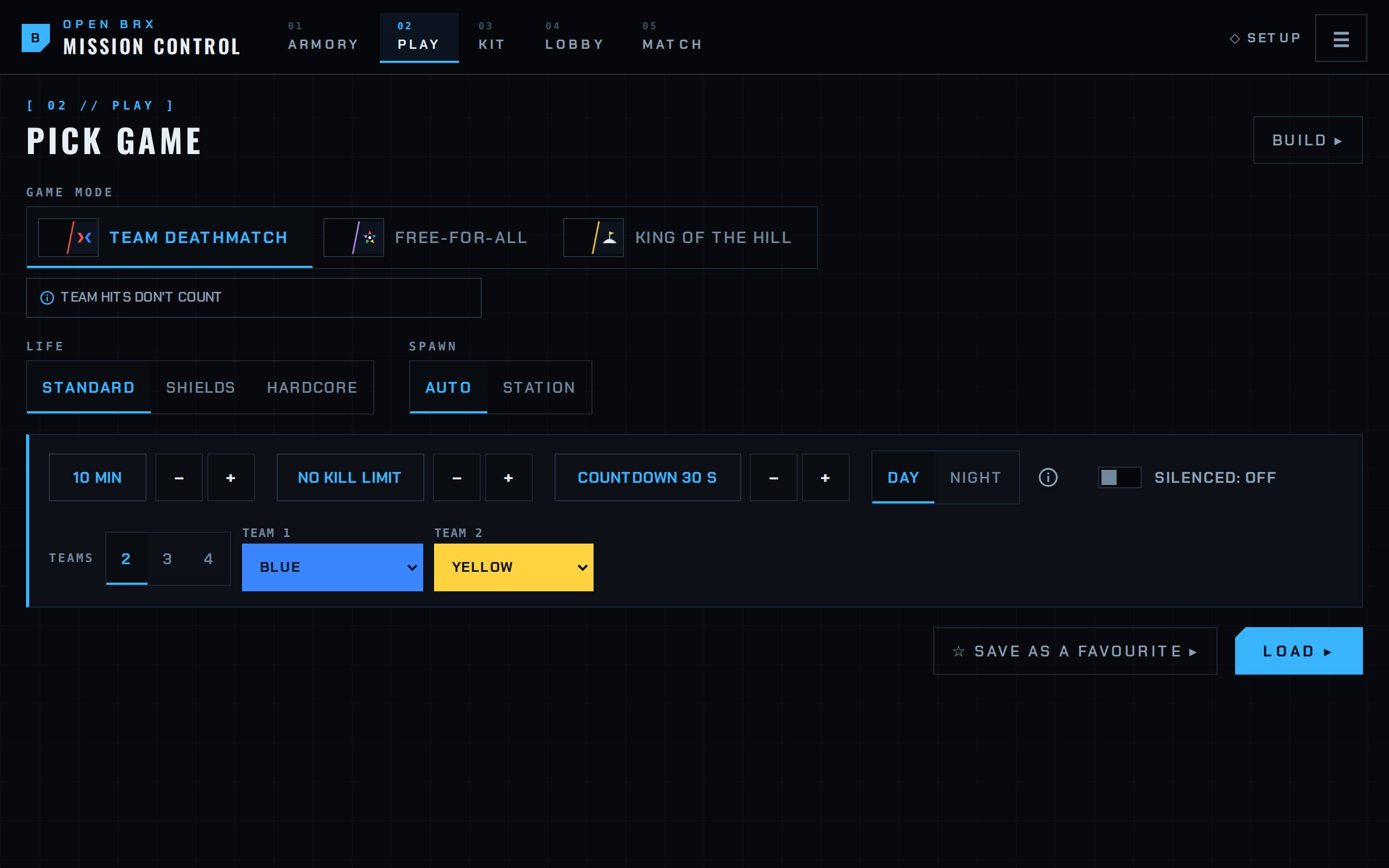Click the Play tab
This screenshot has height=868, width=1389.
tap(419, 38)
